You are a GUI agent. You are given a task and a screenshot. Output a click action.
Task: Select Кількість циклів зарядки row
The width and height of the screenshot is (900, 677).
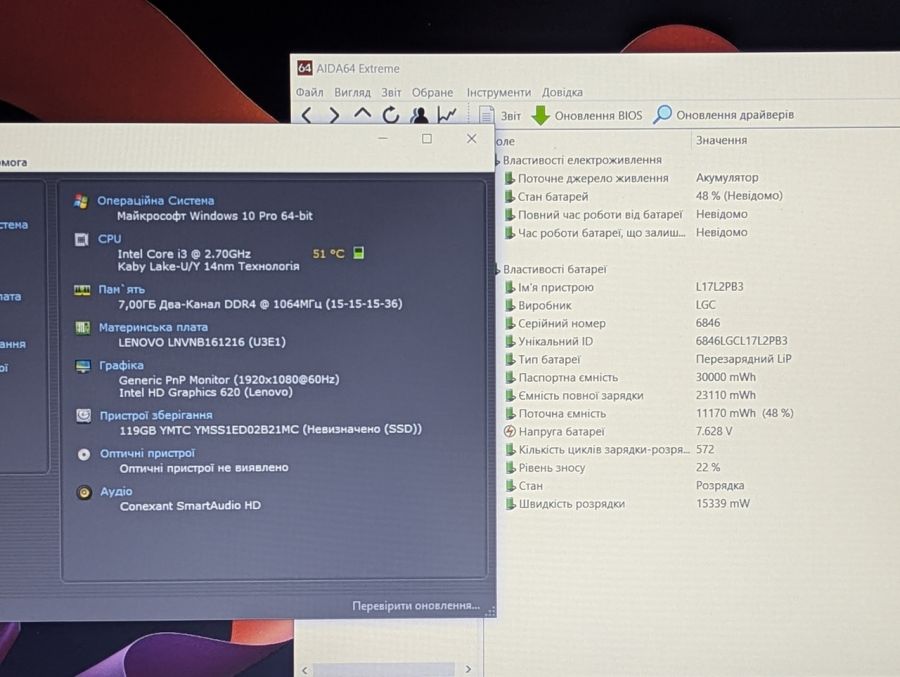coord(609,450)
